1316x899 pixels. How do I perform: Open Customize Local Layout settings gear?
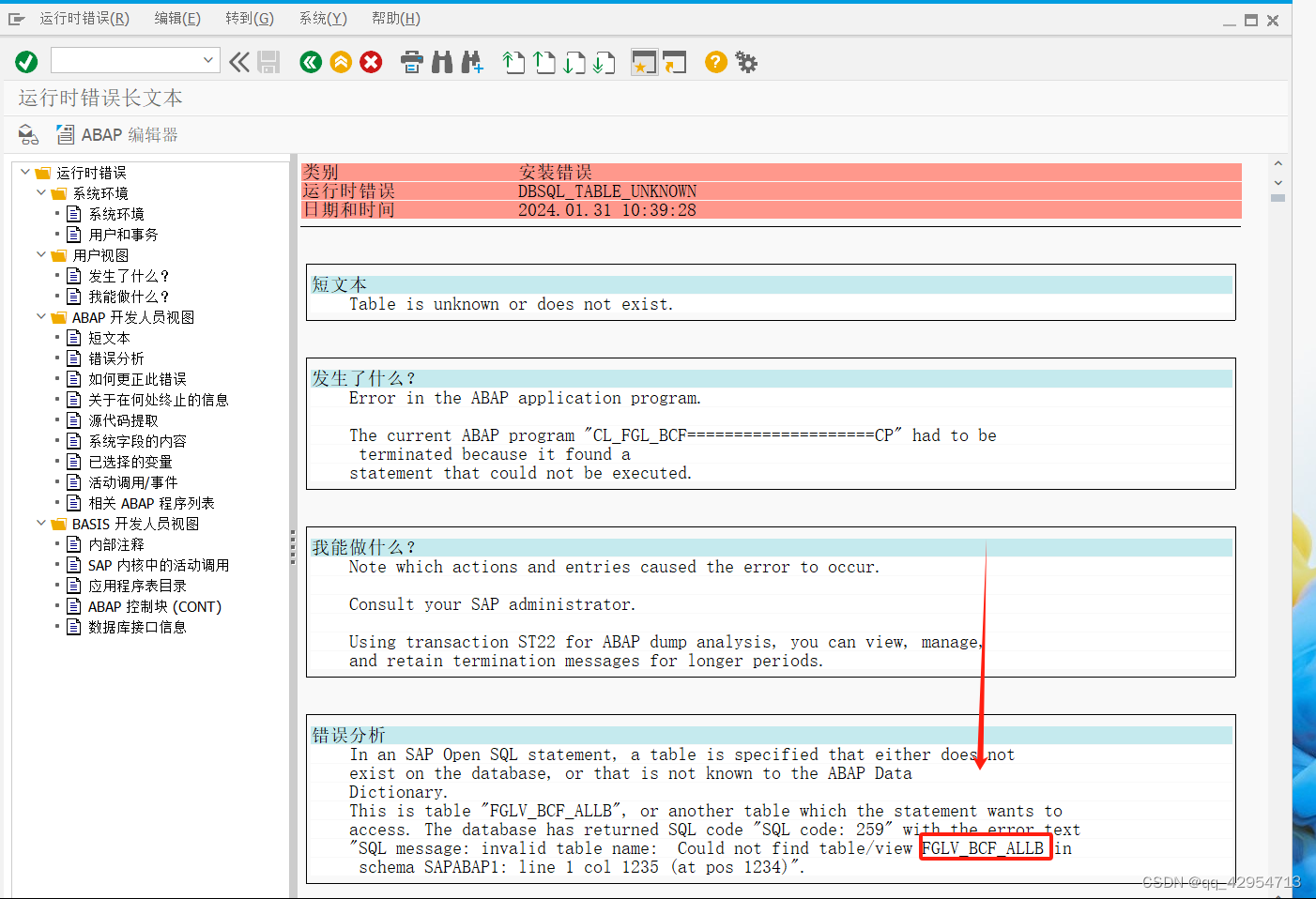click(745, 62)
